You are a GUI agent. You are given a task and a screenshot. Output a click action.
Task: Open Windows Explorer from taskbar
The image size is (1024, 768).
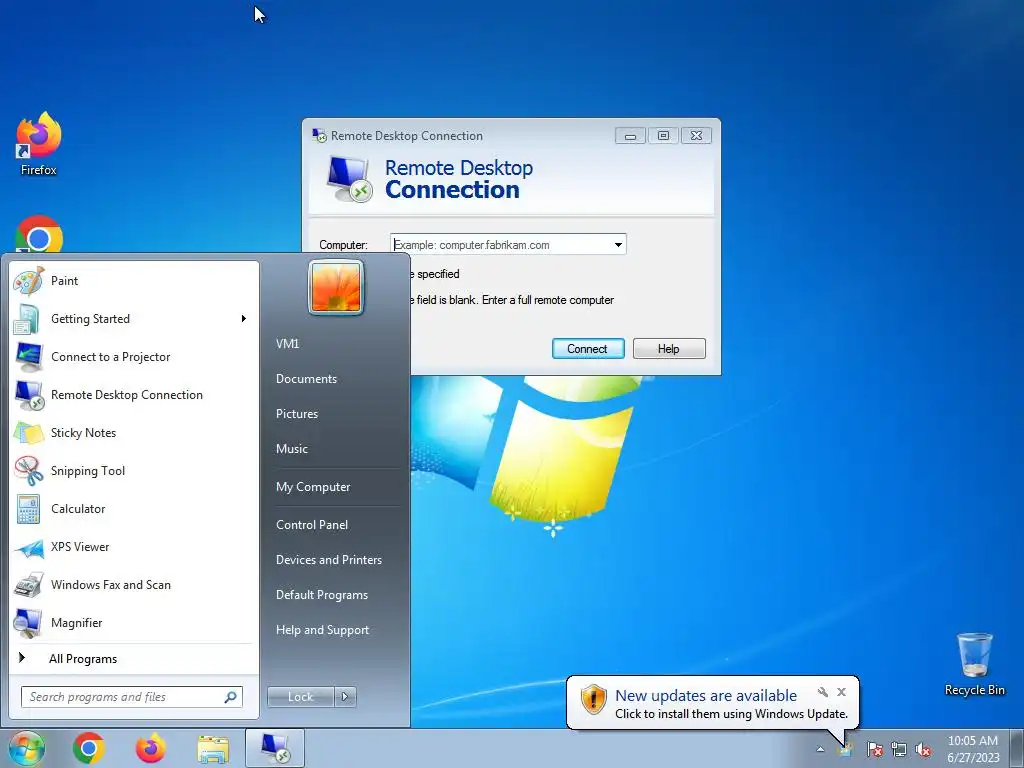(213, 749)
